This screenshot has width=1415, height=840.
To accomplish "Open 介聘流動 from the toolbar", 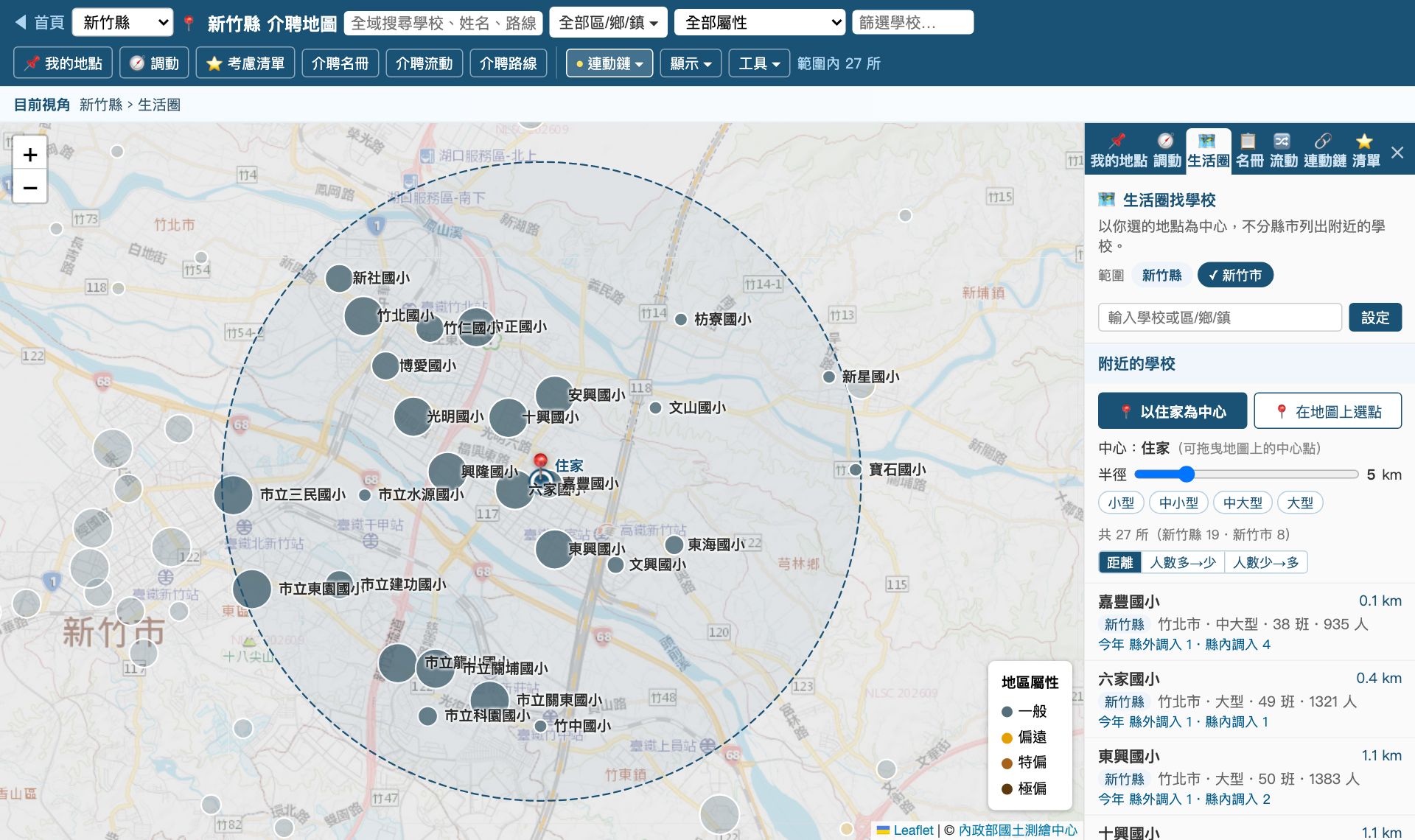I will [424, 63].
